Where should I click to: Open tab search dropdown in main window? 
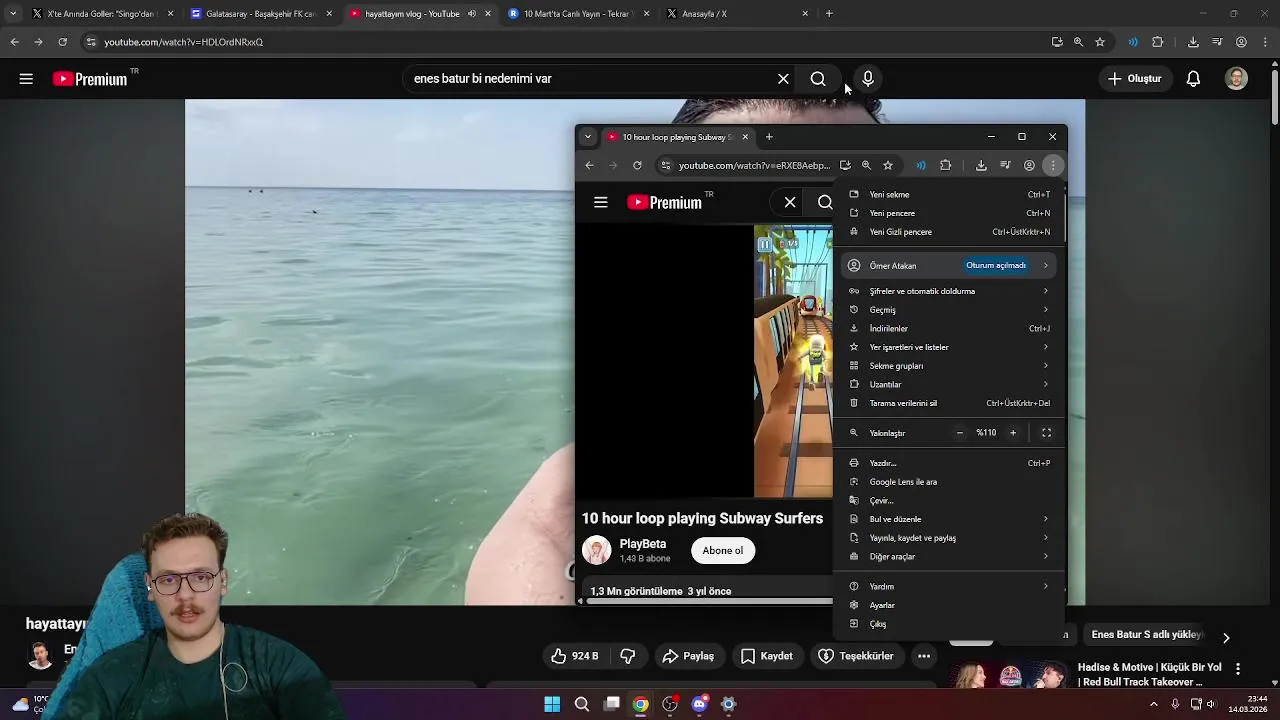tap(13, 14)
